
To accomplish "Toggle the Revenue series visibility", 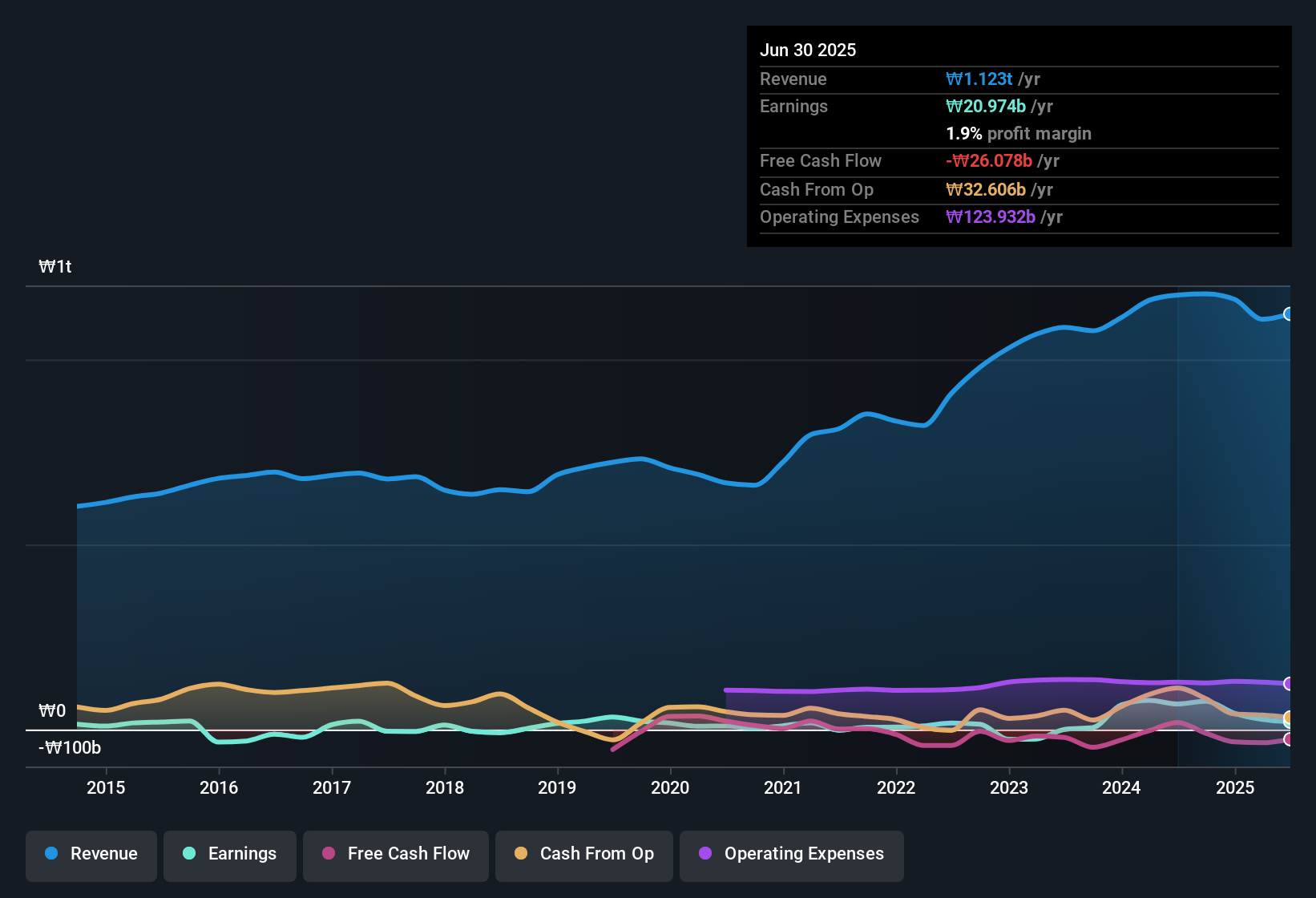I will 91,854.
